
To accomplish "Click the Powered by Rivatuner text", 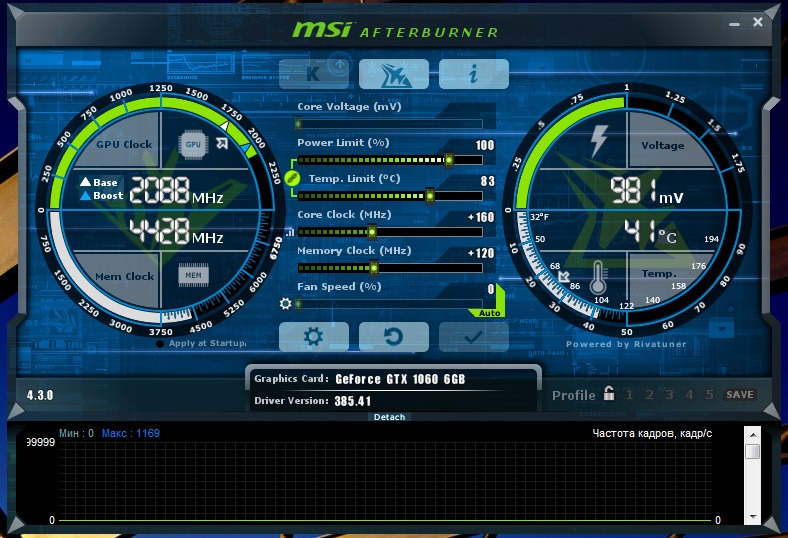I will coord(626,344).
